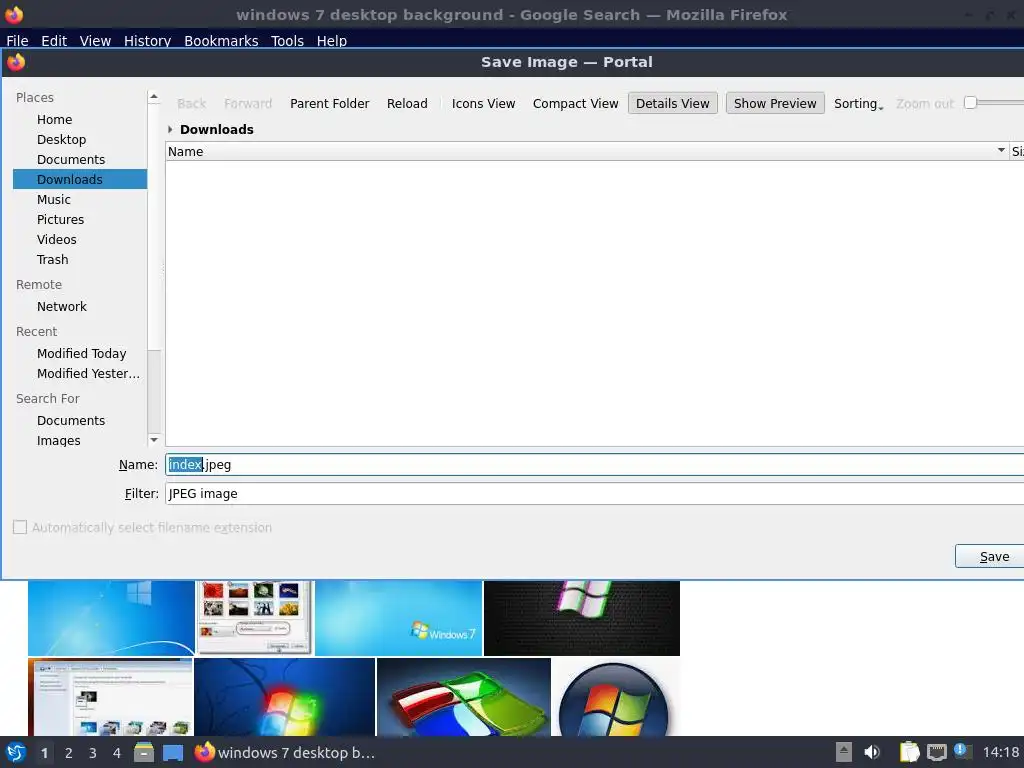Click the Firefox taskbar window entry

pos(286,752)
